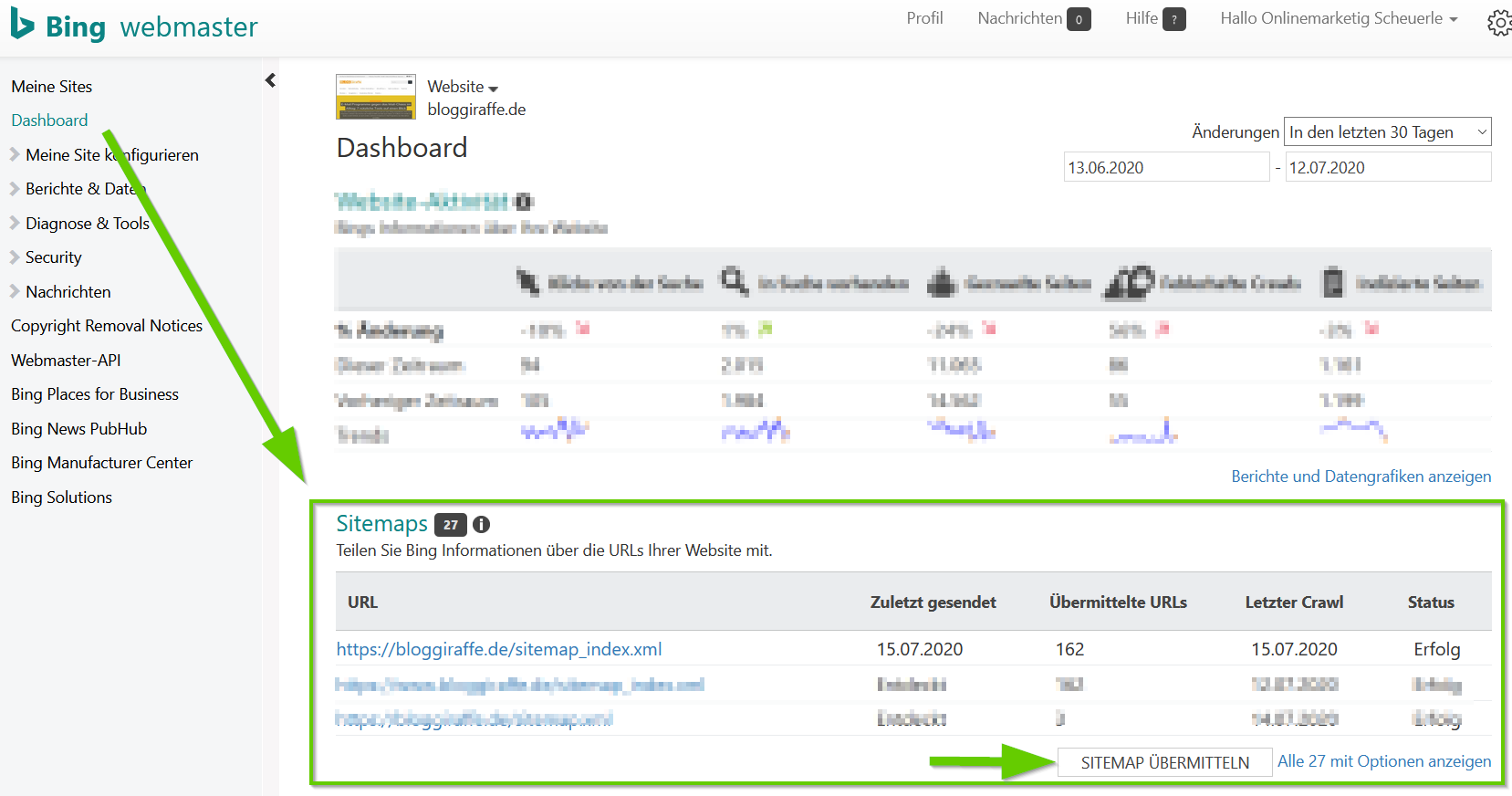Image resolution: width=1512 pixels, height=796 pixels.
Task: Click the crawl errors icon
Action: click(x=1129, y=283)
